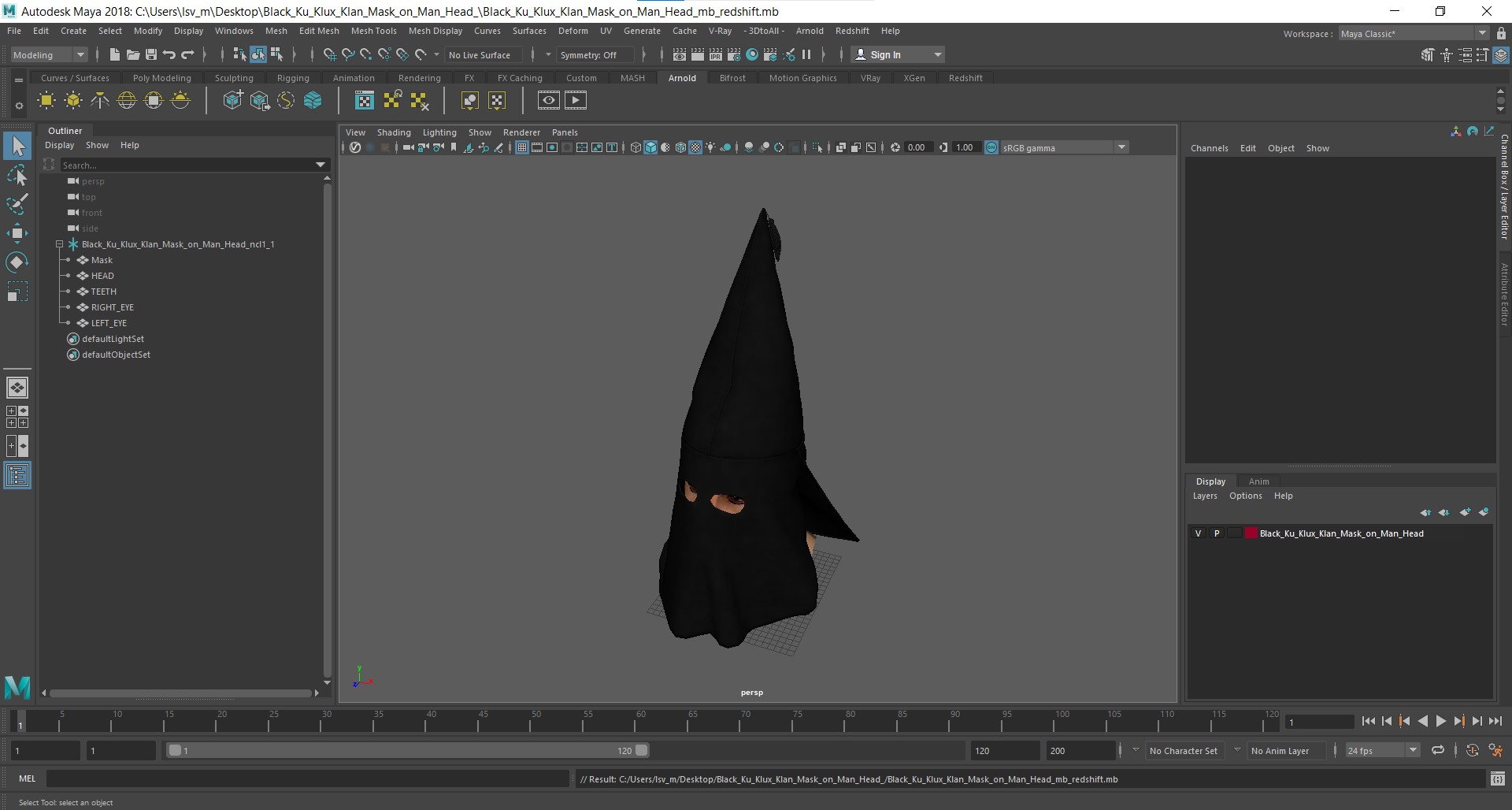Collapse Black_Ku_Klux_Klan_Mask group in Outliner
Image resolution: width=1512 pixels, height=810 pixels.
tap(59, 244)
